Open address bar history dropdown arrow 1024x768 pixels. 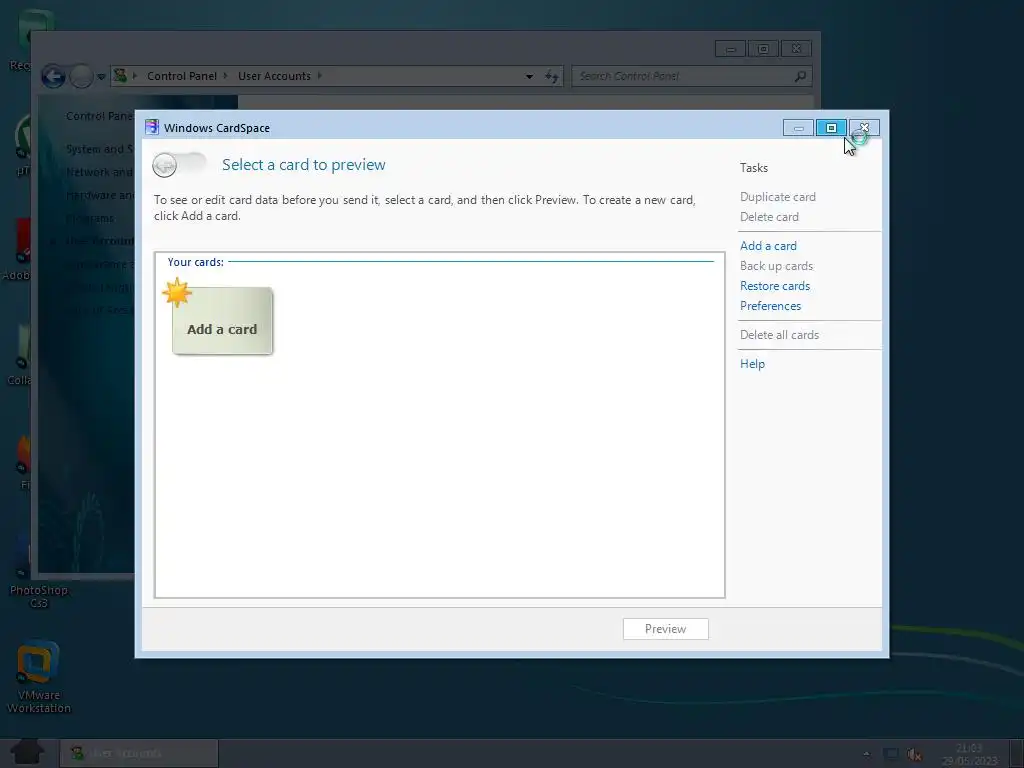click(529, 76)
